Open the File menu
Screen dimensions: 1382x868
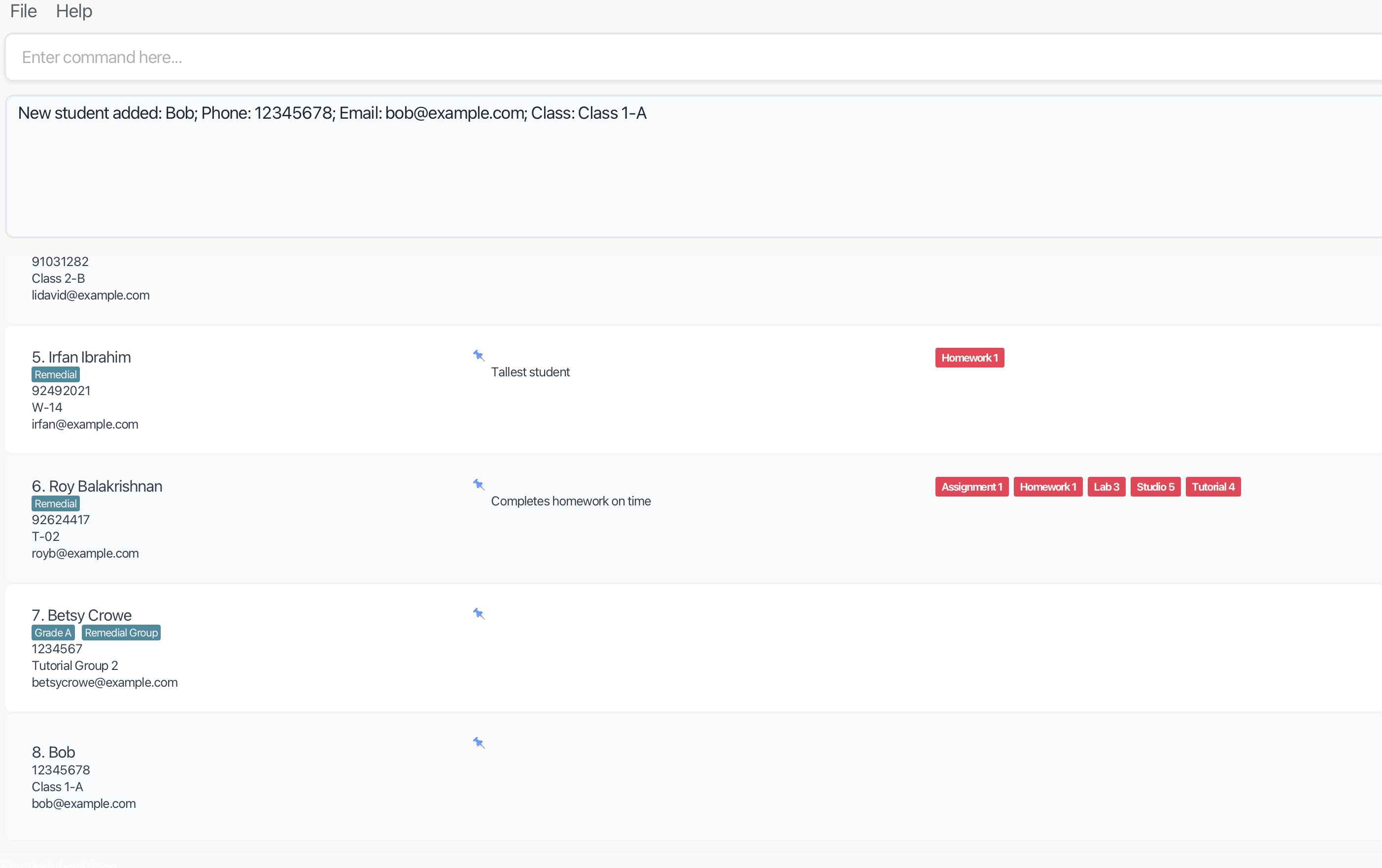(24, 11)
